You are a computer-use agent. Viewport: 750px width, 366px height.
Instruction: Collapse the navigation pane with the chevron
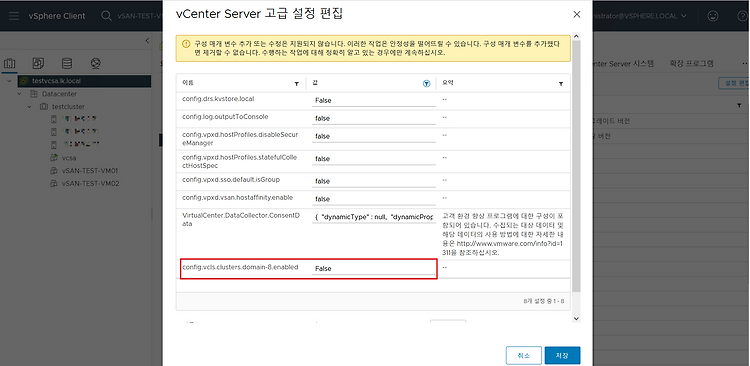(147, 41)
